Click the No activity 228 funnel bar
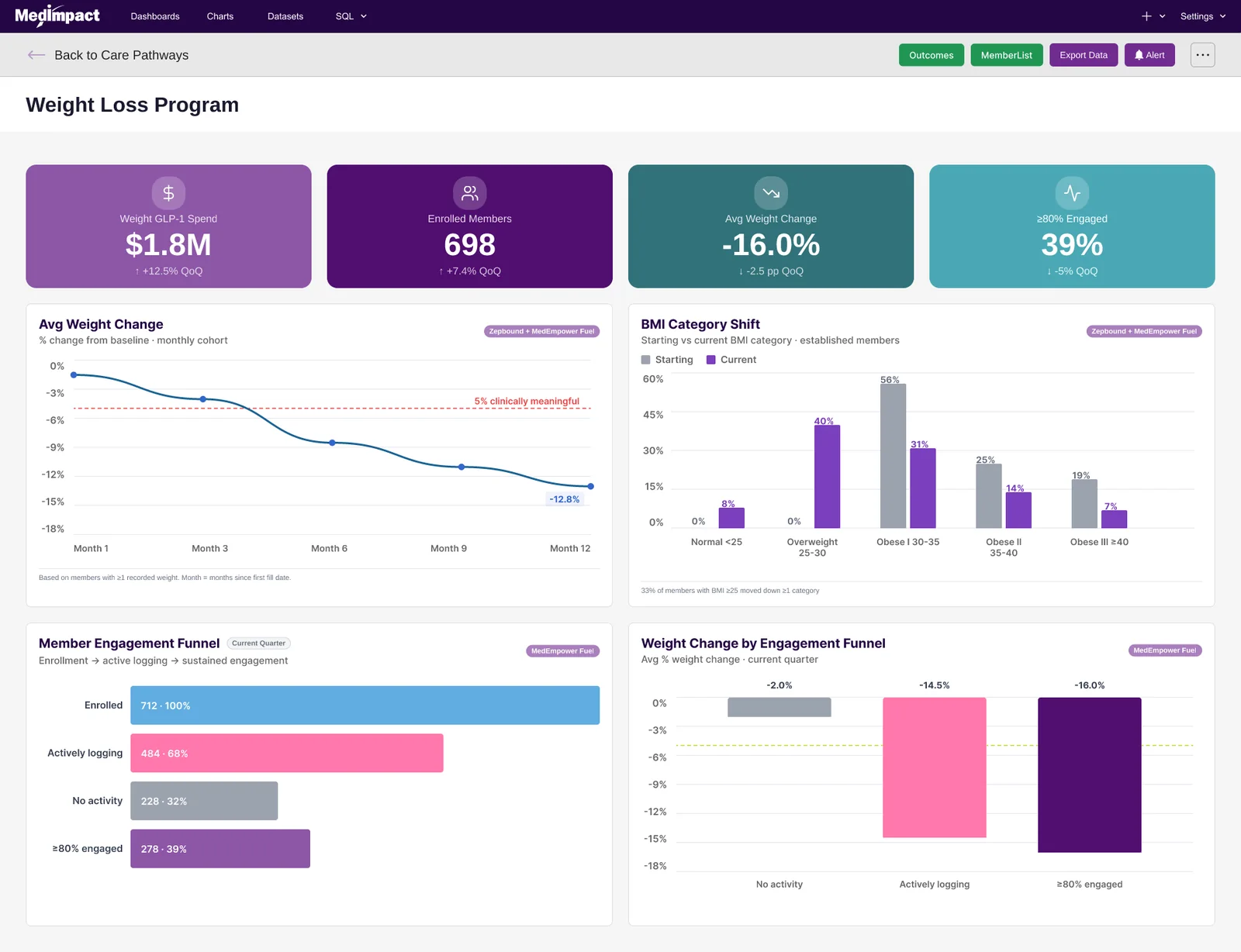This screenshot has height=952, width=1241. tap(204, 801)
